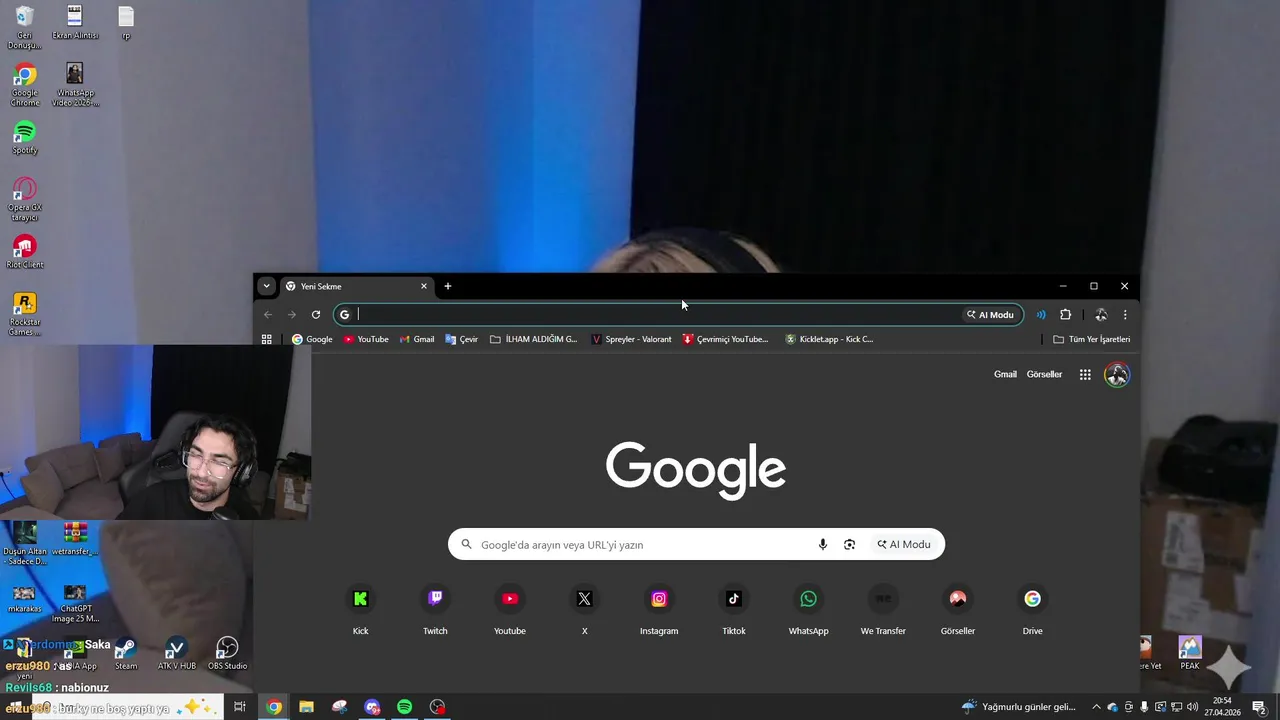Open the Google bookmark
Screen dimensions: 1280x720
(x=312, y=339)
